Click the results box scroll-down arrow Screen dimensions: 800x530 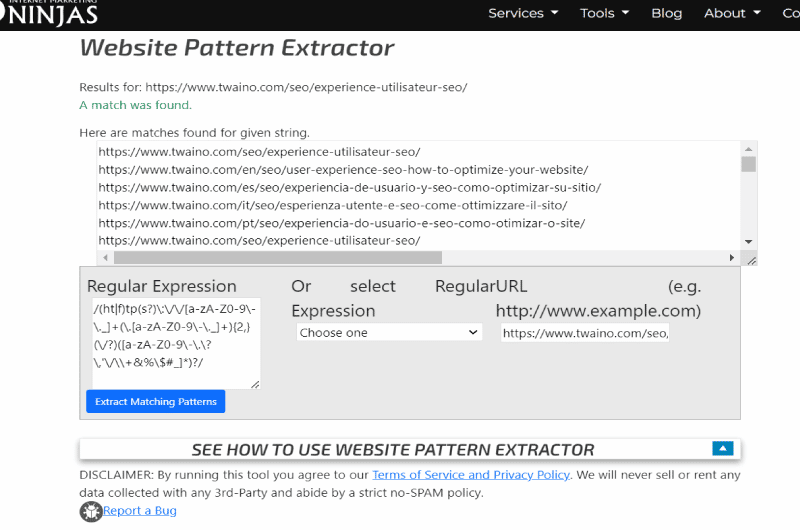click(748, 242)
